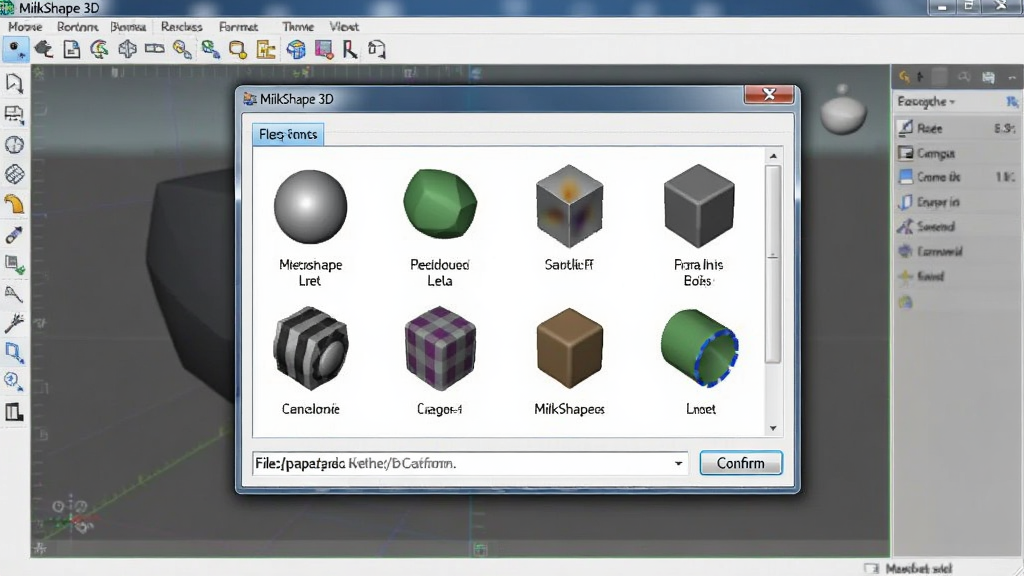Click the green and blue link toolbar icon

coord(210,50)
